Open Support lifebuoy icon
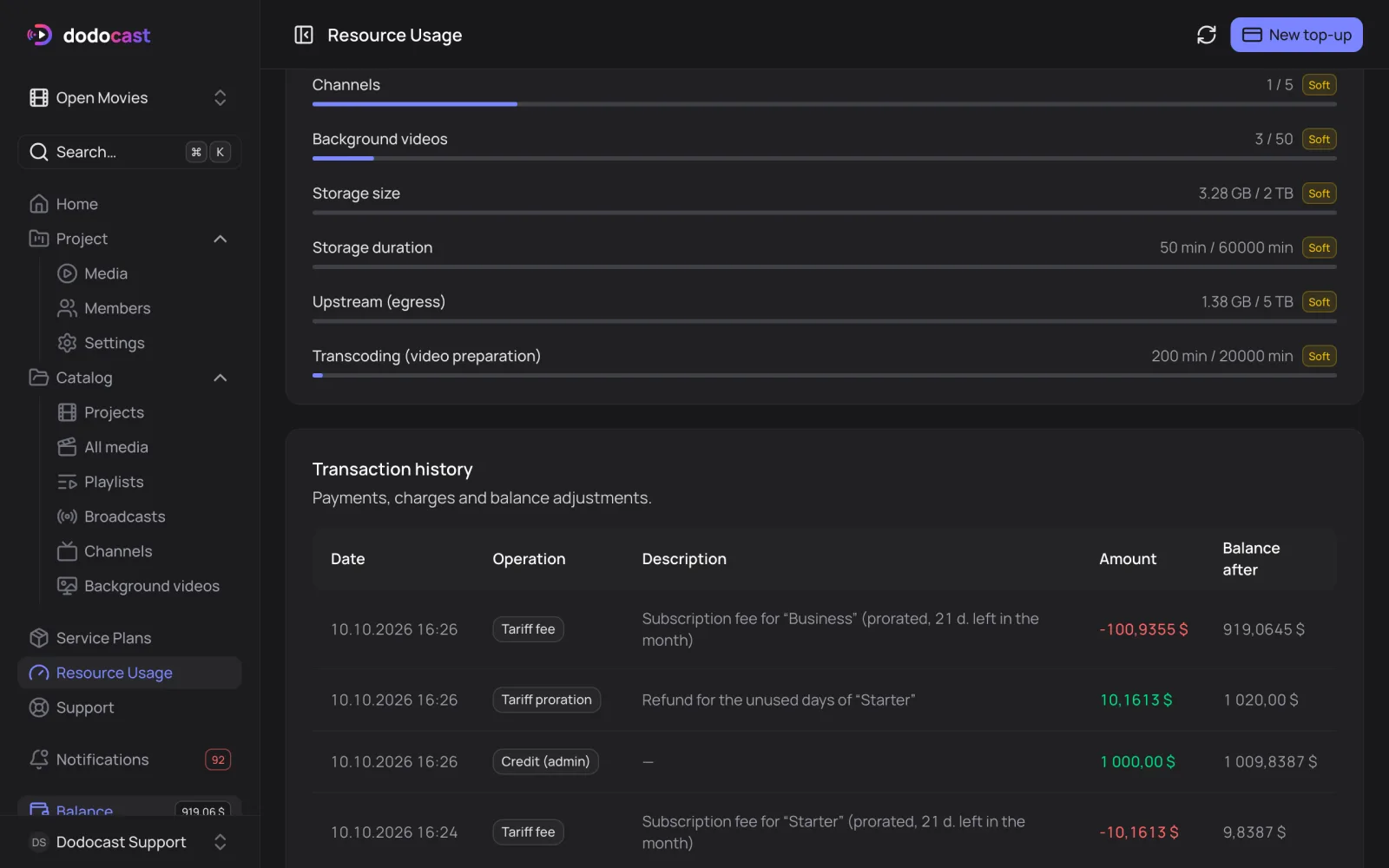The image size is (1389, 868). 39,707
